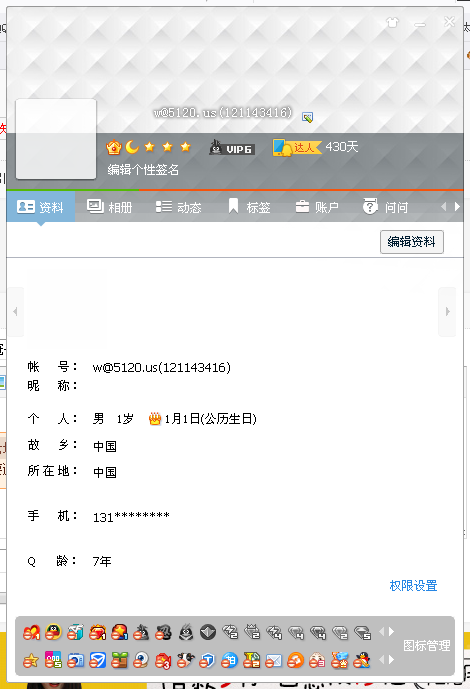The image size is (470, 689).
Task: Click the VIP6 badge icon
Action: coord(231,148)
